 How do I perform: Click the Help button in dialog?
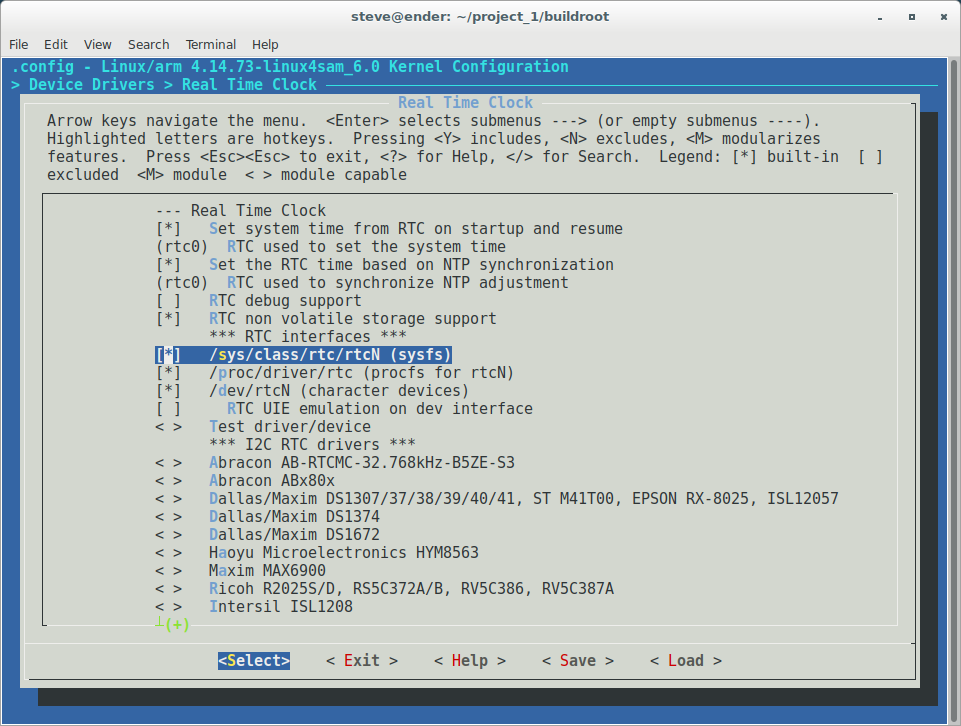click(x=469, y=661)
